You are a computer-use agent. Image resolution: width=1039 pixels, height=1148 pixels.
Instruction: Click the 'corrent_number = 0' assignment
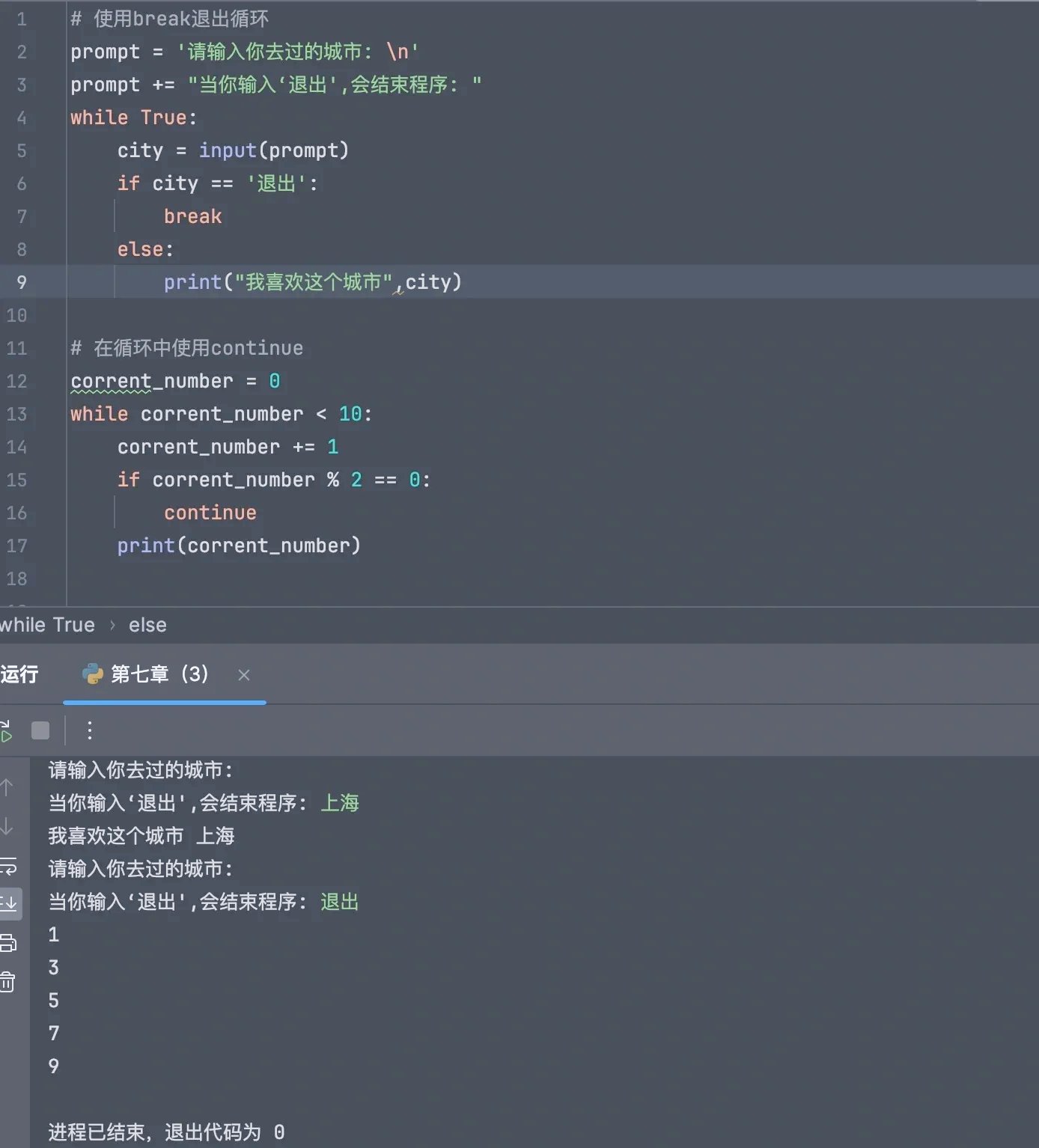tap(175, 381)
